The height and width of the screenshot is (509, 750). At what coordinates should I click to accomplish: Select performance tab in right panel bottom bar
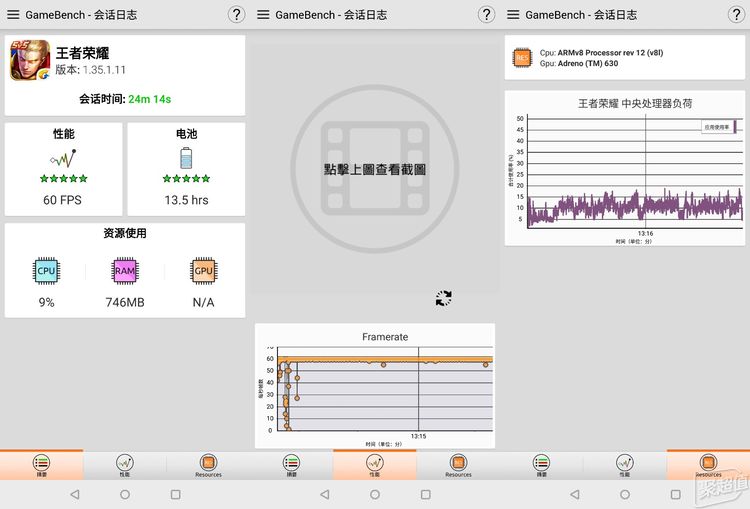pos(625,465)
